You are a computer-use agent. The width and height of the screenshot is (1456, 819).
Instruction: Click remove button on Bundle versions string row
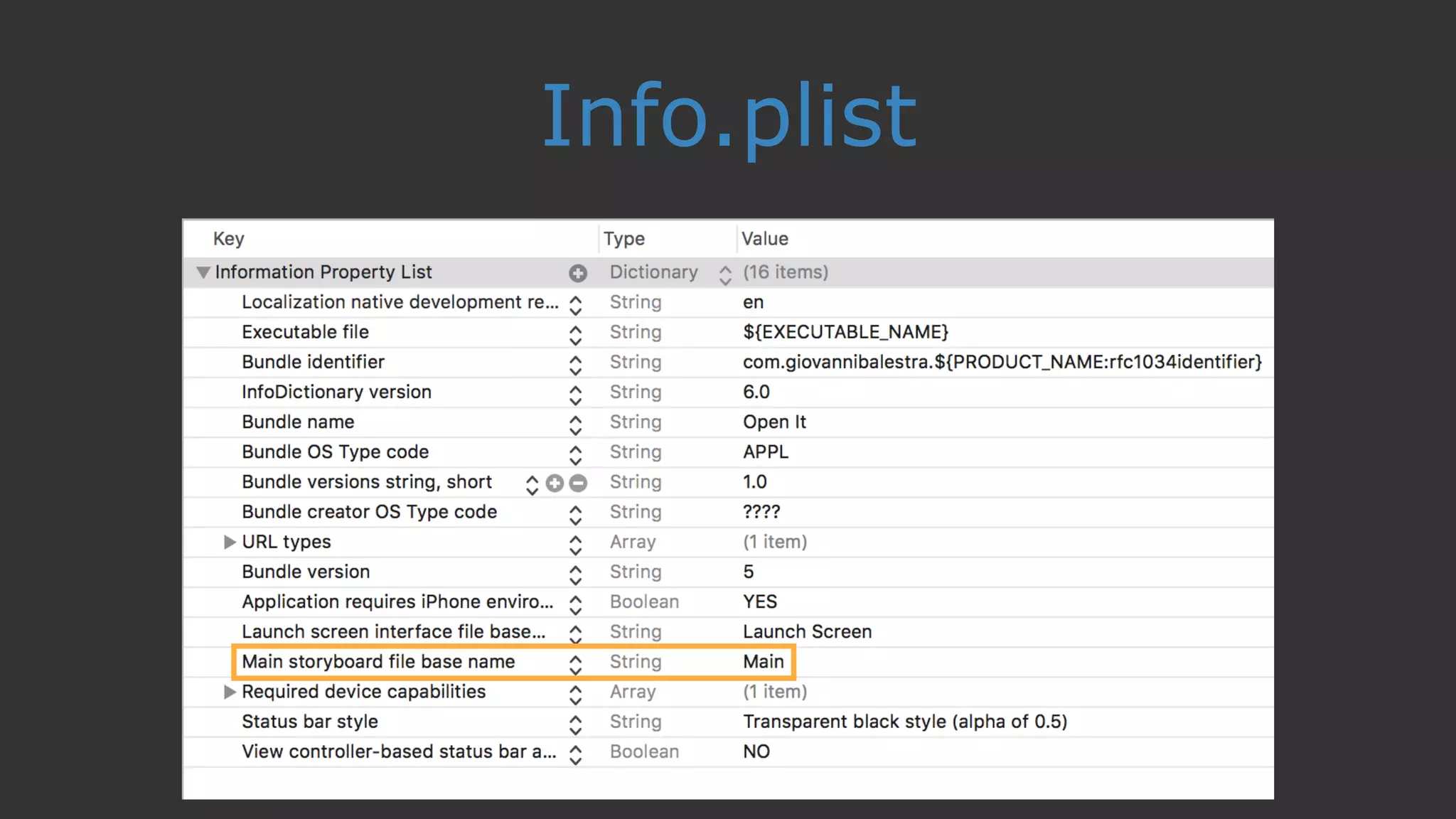pos(579,483)
